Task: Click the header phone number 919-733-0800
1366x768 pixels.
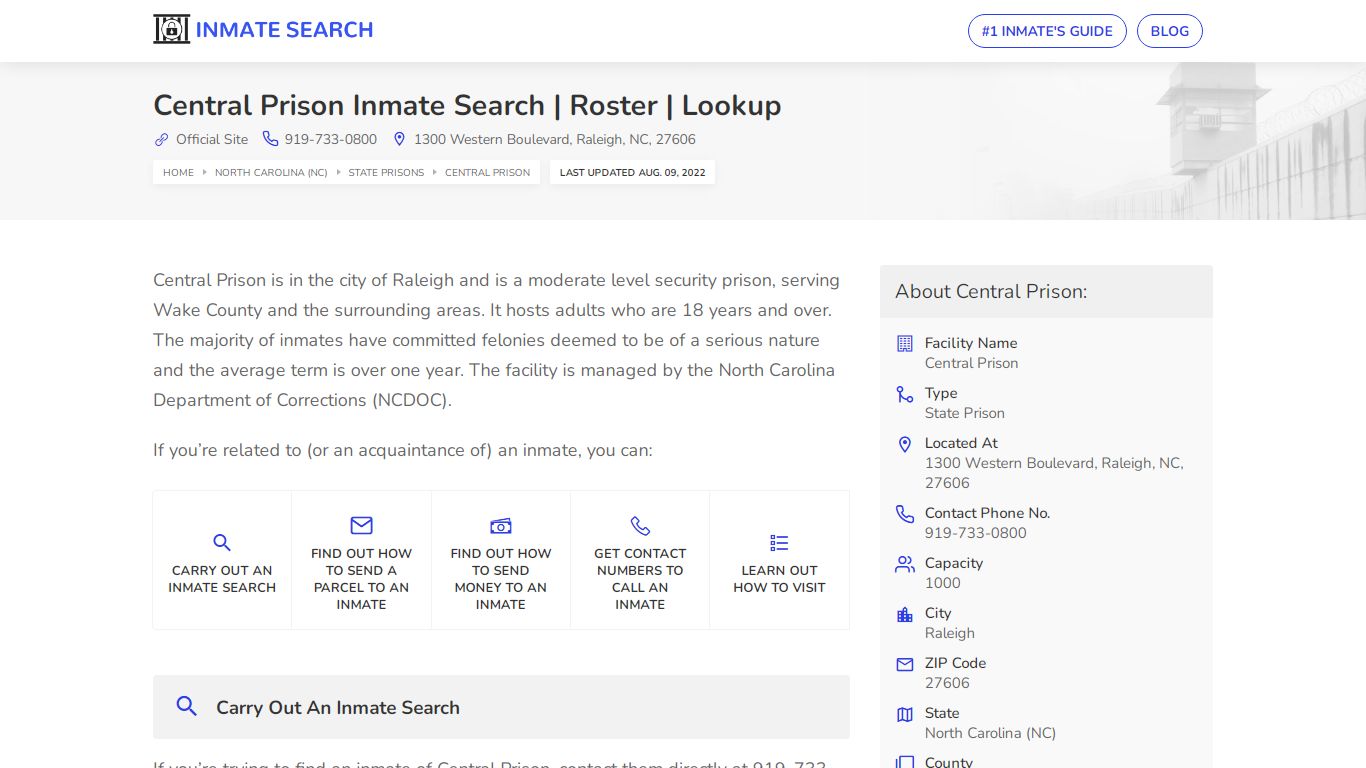Action: coord(331,139)
